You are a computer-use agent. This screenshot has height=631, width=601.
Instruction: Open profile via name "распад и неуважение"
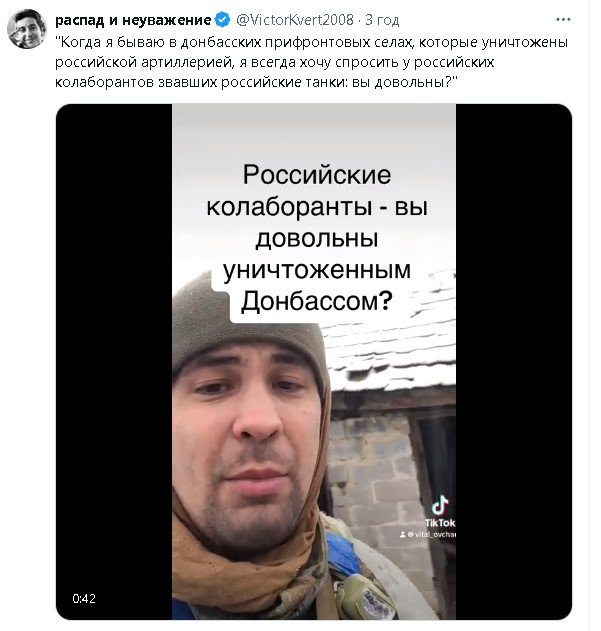133,19
